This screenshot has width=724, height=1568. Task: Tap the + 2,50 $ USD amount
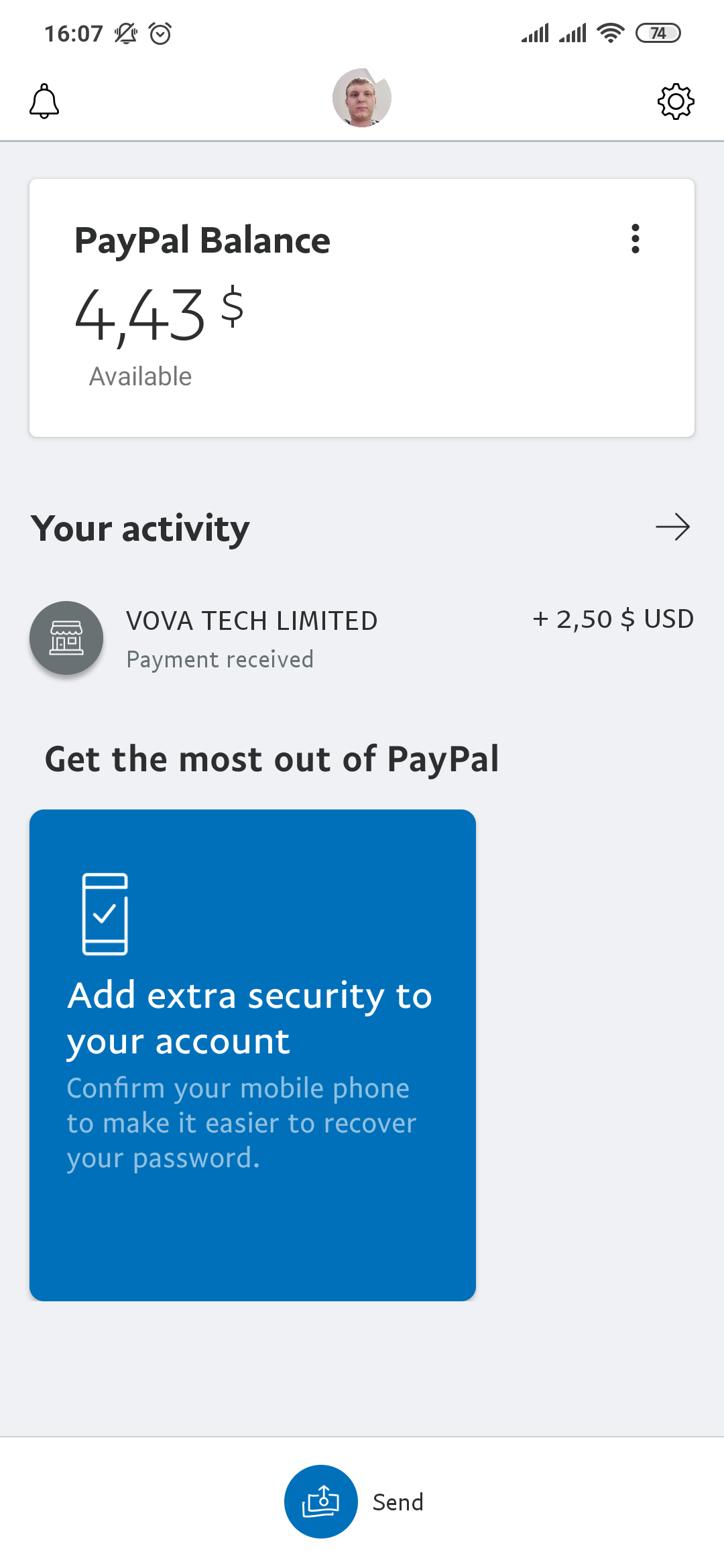click(x=613, y=619)
